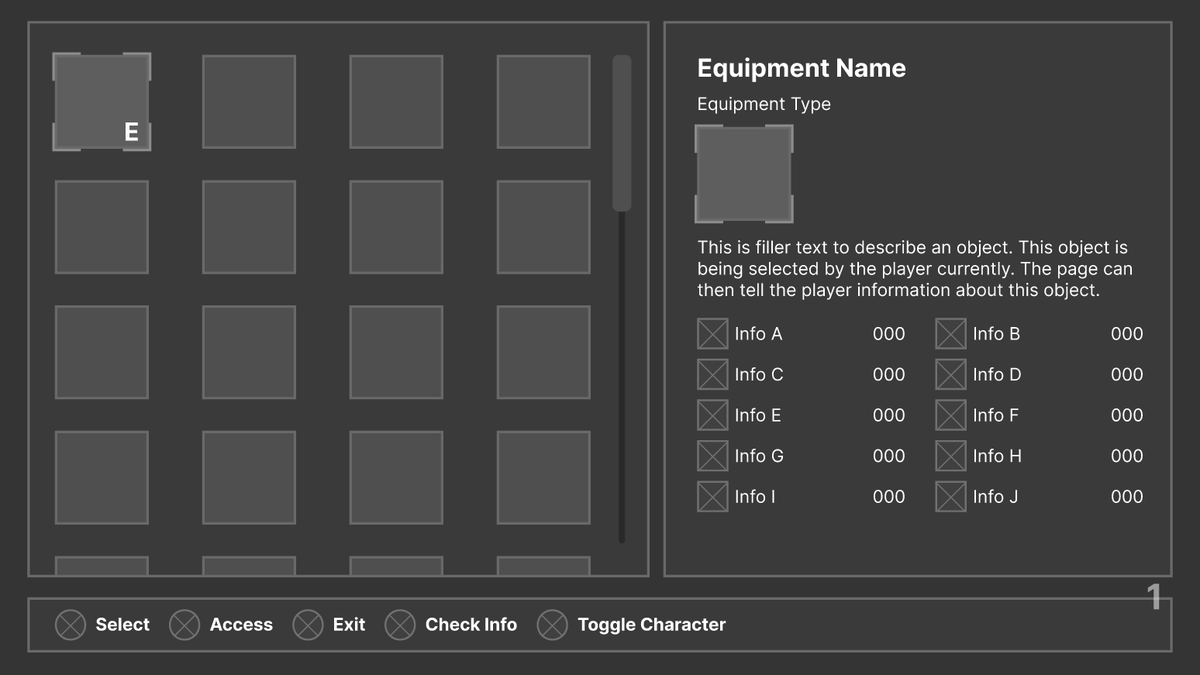The height and width of the screenshot is (675, 1200).
Task: Click the Info F placeholder icon
Action: point(951,415)
